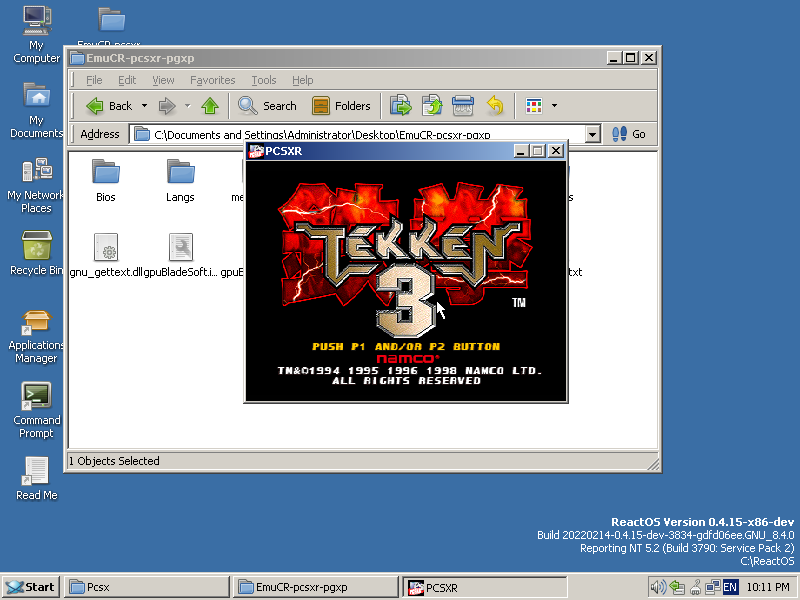Click the network connection tray icon
Viewport: 800px width, 600px height.
click(712, 587)
